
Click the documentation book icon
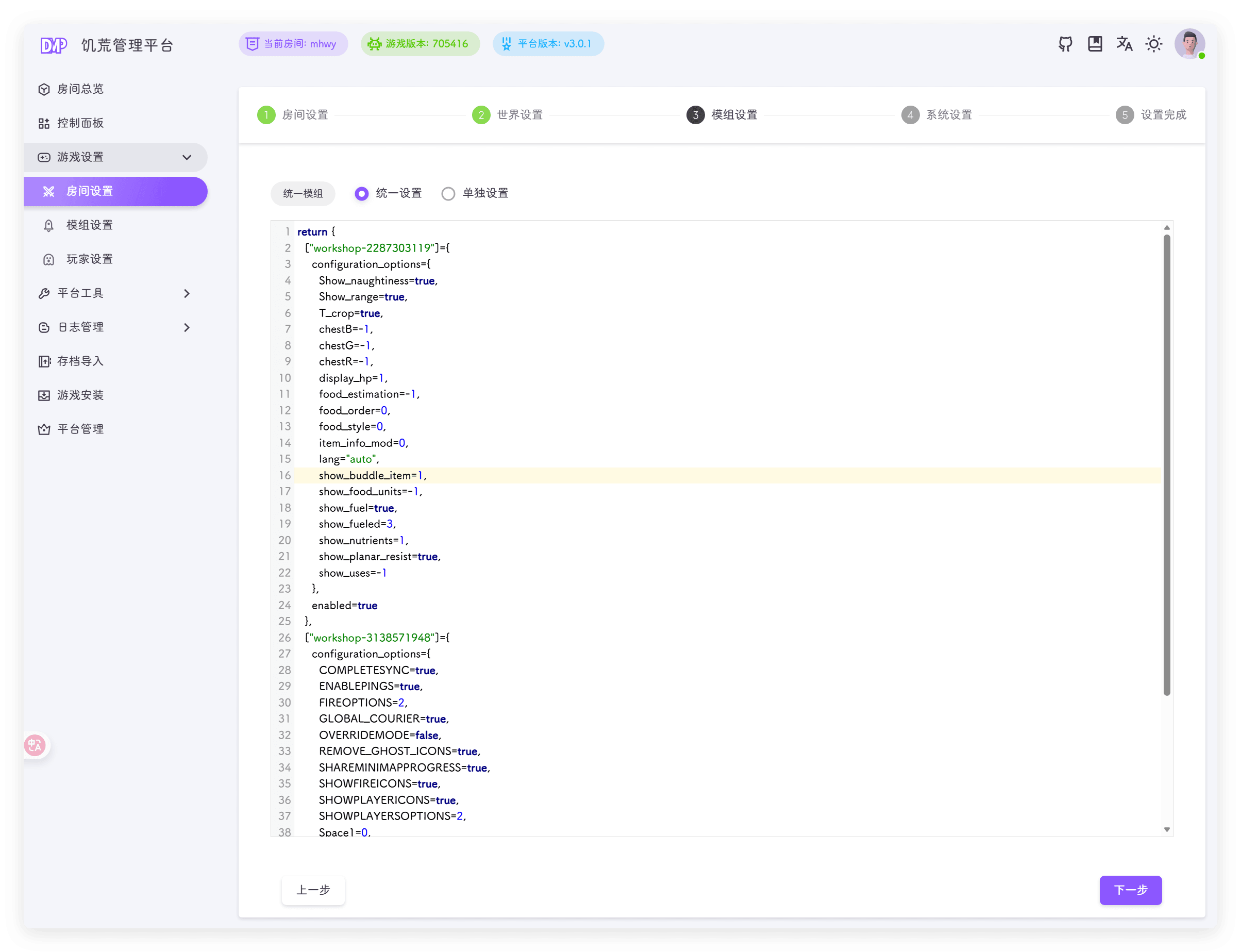[x=1095, y=44]
